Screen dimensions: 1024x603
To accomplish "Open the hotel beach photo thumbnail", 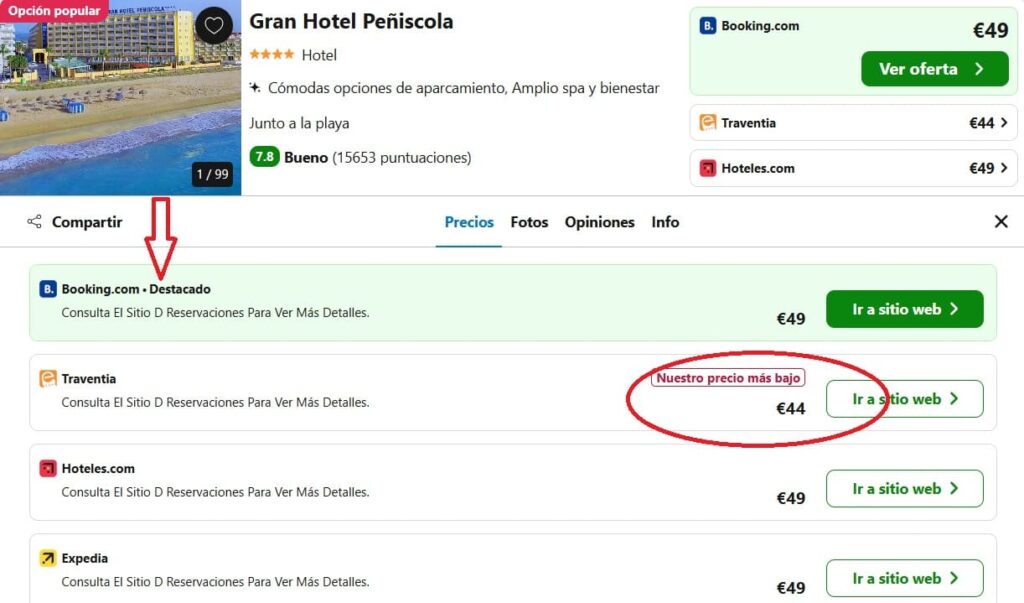I will pyautogui.click(x=120, y=97).
